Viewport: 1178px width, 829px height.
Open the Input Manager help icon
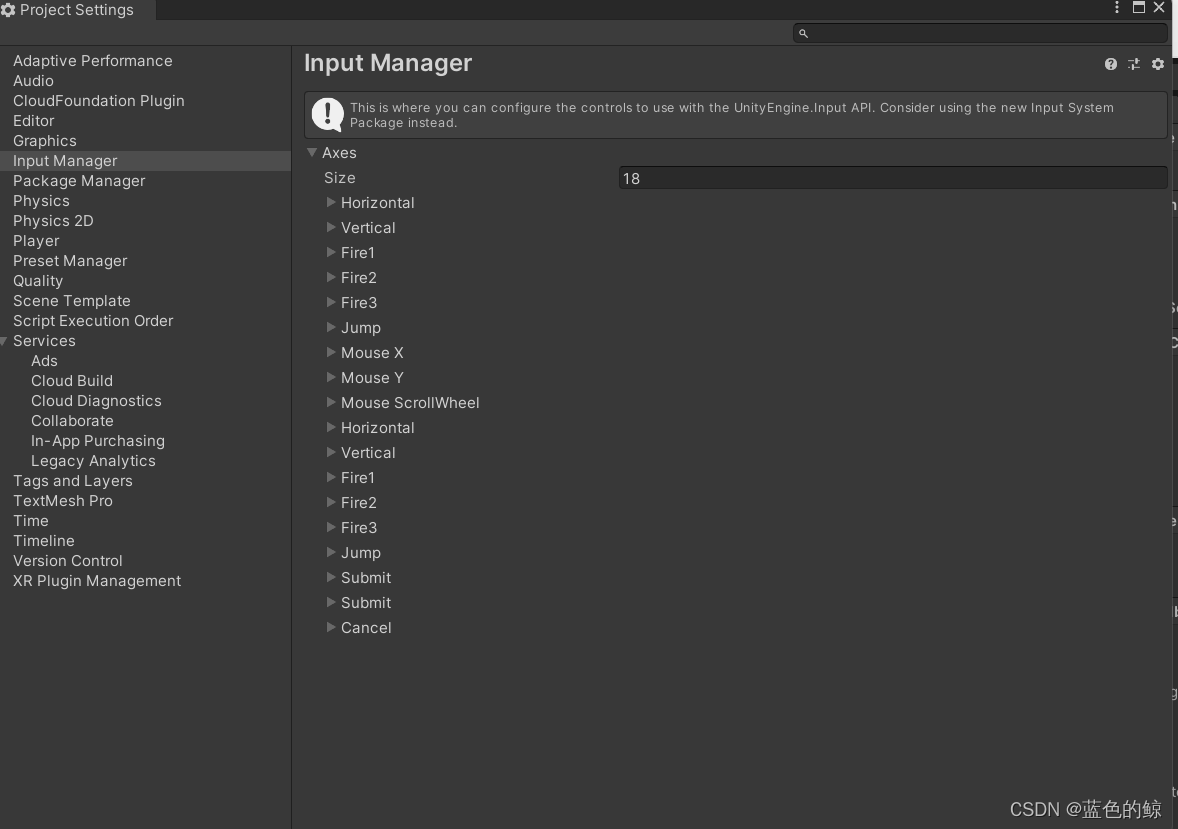click(x=1110, y=63)
